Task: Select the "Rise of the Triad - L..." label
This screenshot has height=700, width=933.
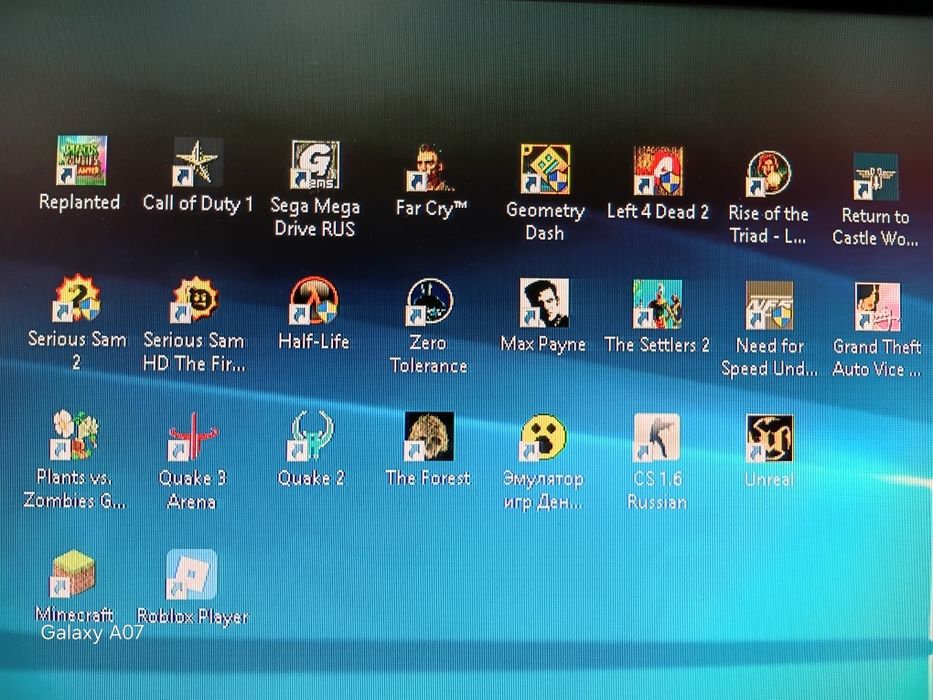Action: (768, 224)
